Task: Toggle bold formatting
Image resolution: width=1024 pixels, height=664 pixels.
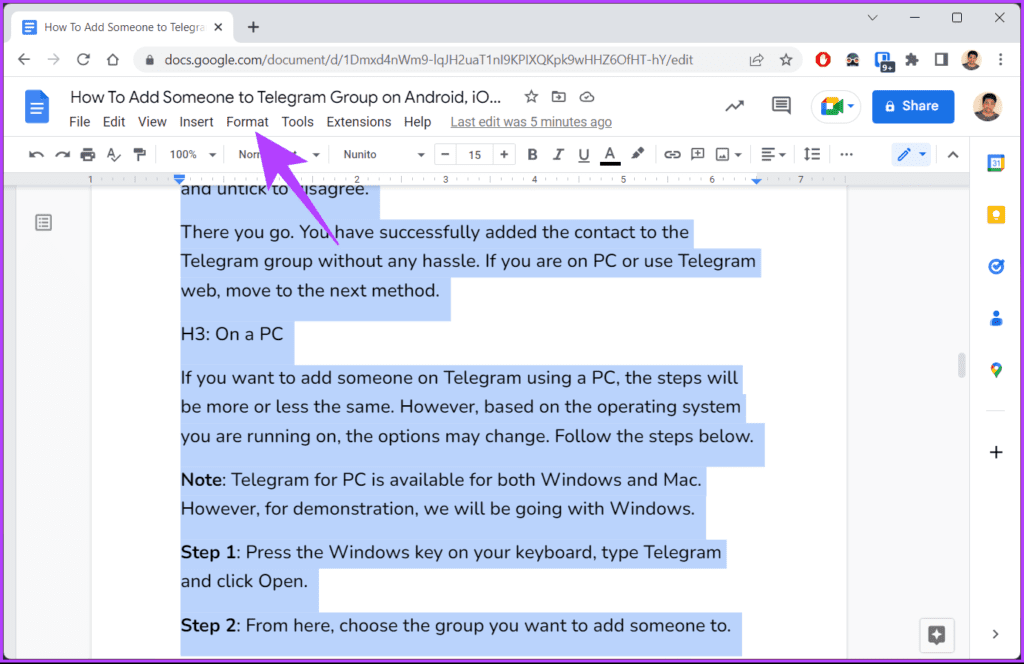Action: (532, 155)
